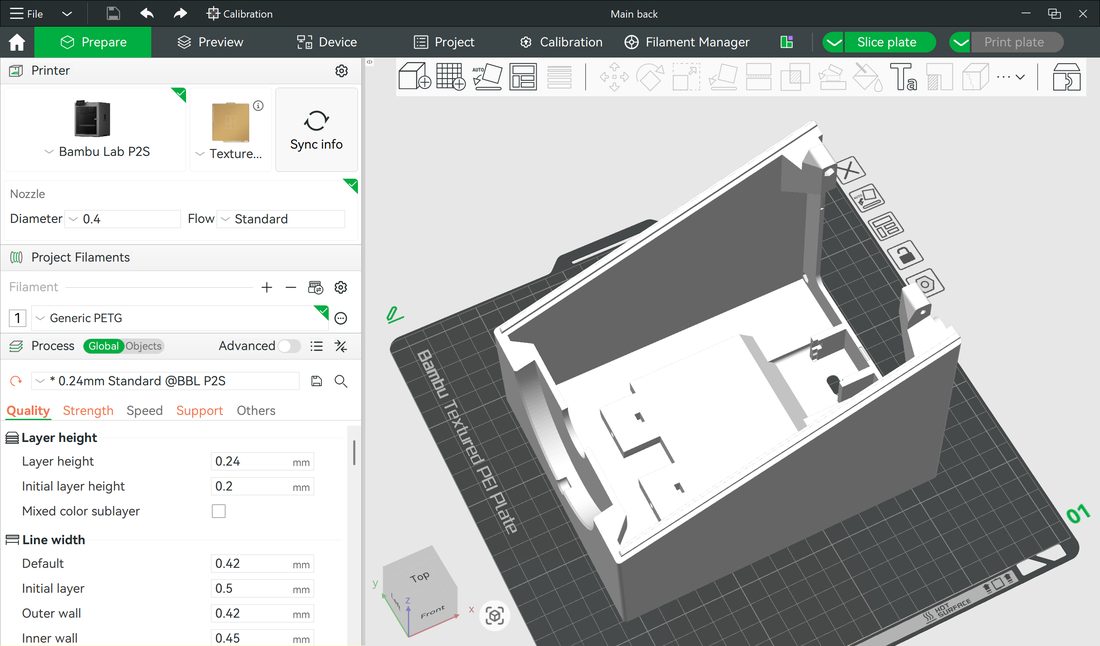
Task: Click the Arrange all objects icon
Action: pos(523,76)
